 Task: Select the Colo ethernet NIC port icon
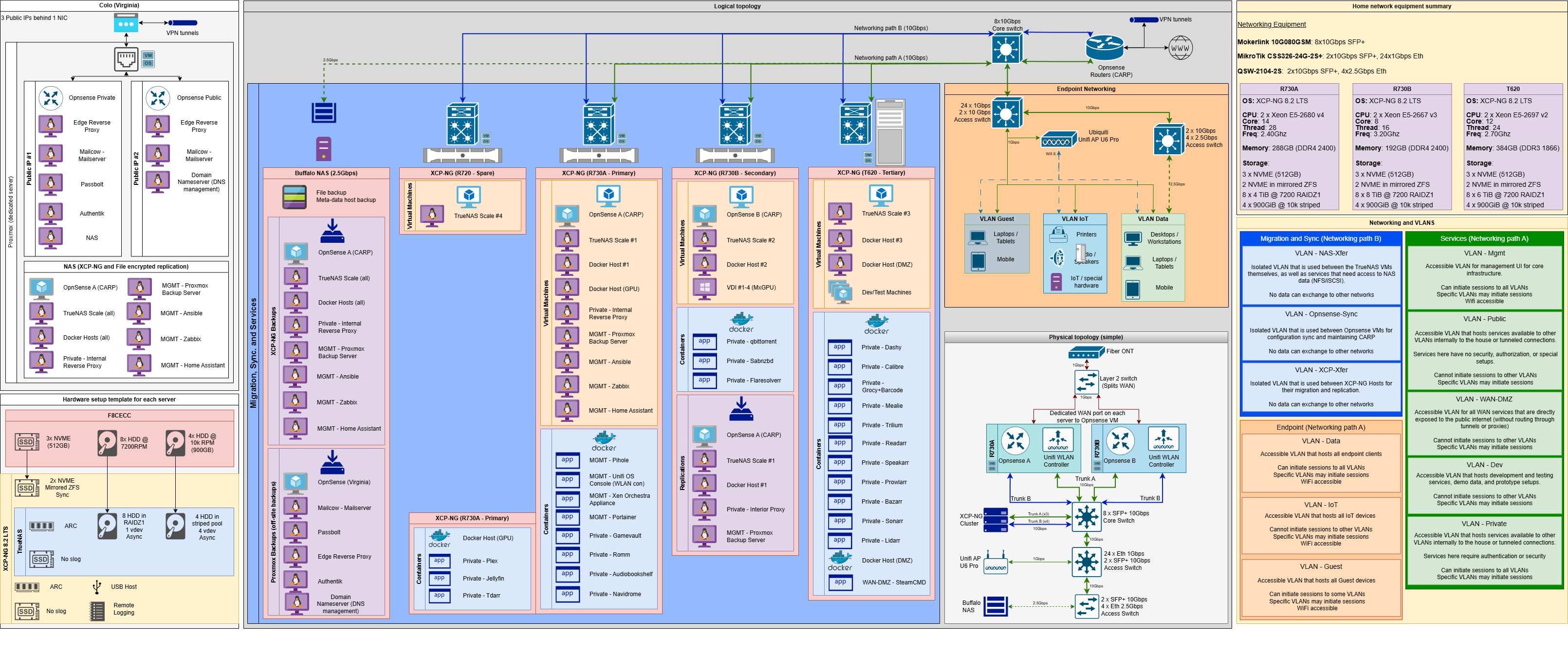click(126, 60)
